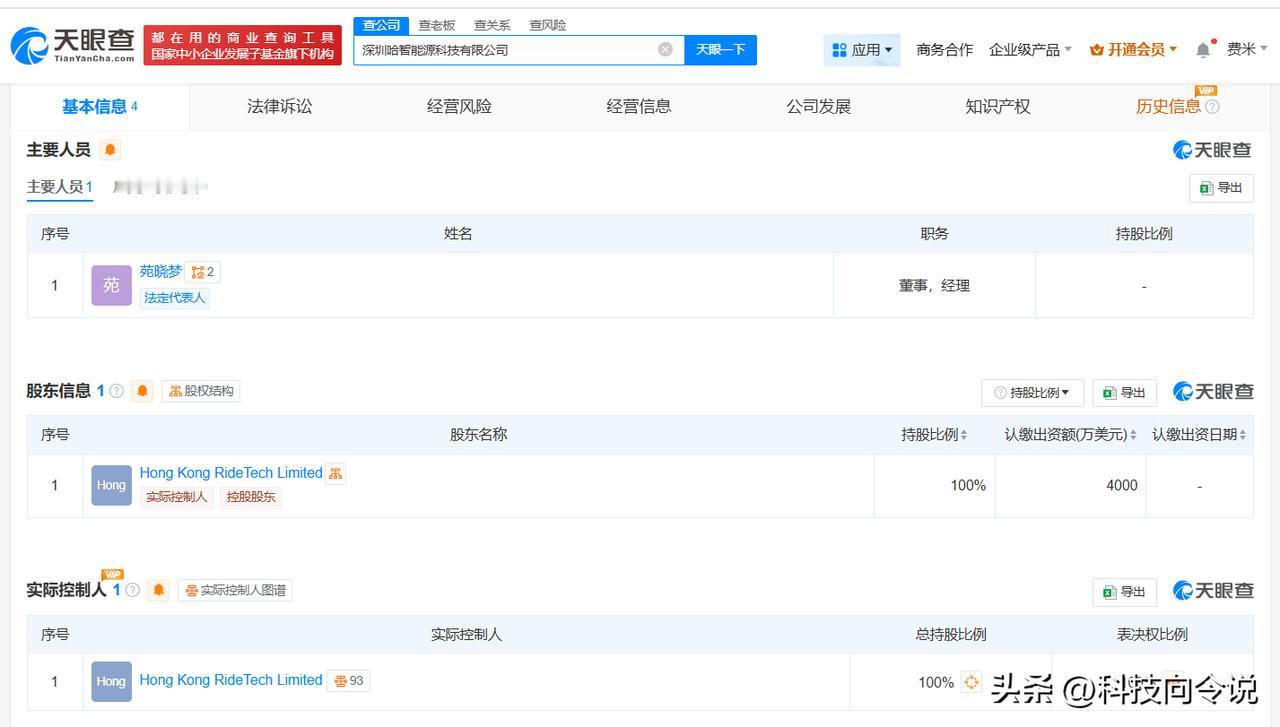The height and width of the screenshot is (727, 1280).
Task: Click the bell icon in the 实际控制人 header
Action: [x=158, y=590]
